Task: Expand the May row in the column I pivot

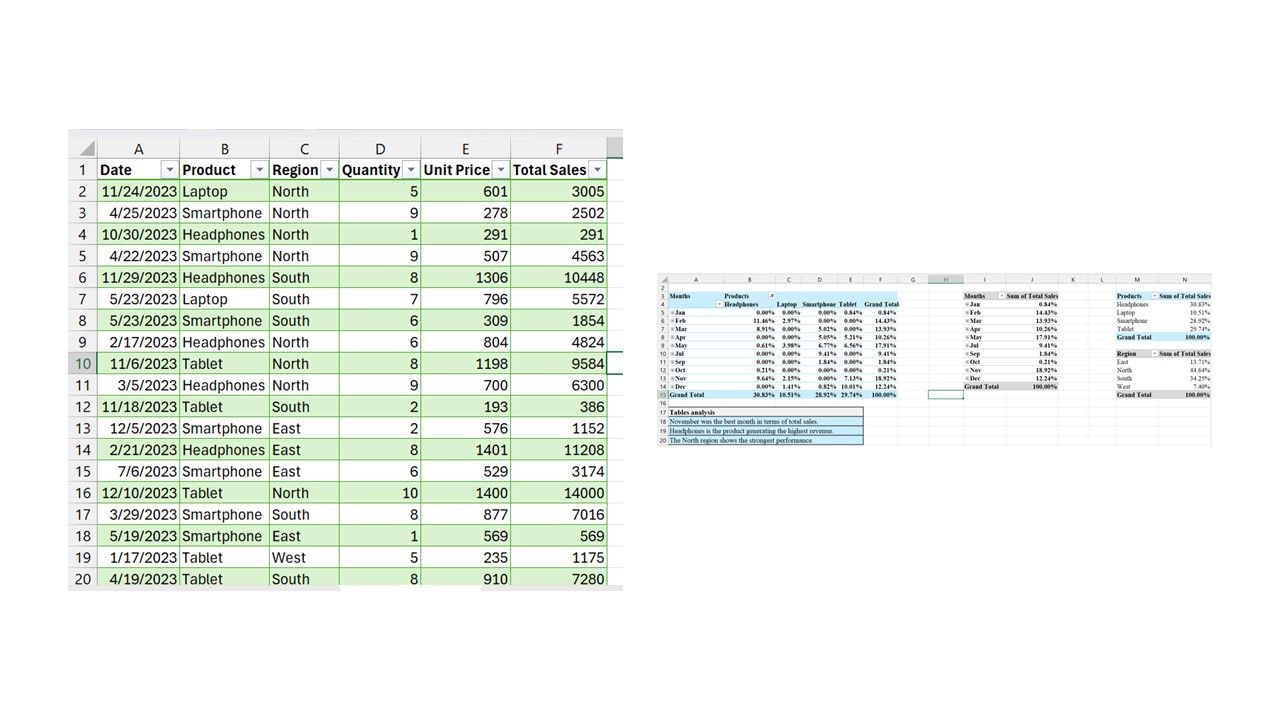Action: [967, 337]
